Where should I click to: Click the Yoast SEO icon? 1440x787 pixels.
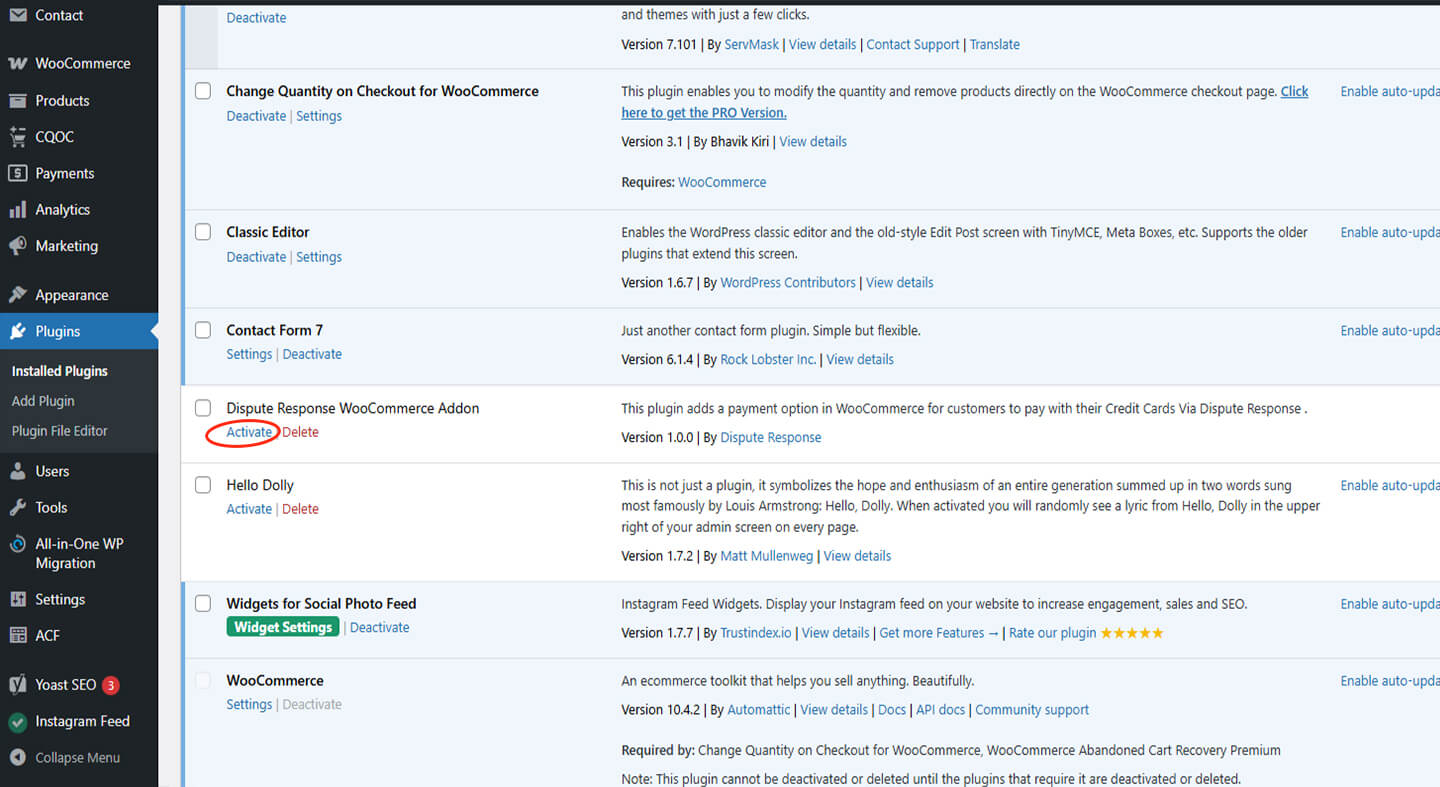point(18,685)
